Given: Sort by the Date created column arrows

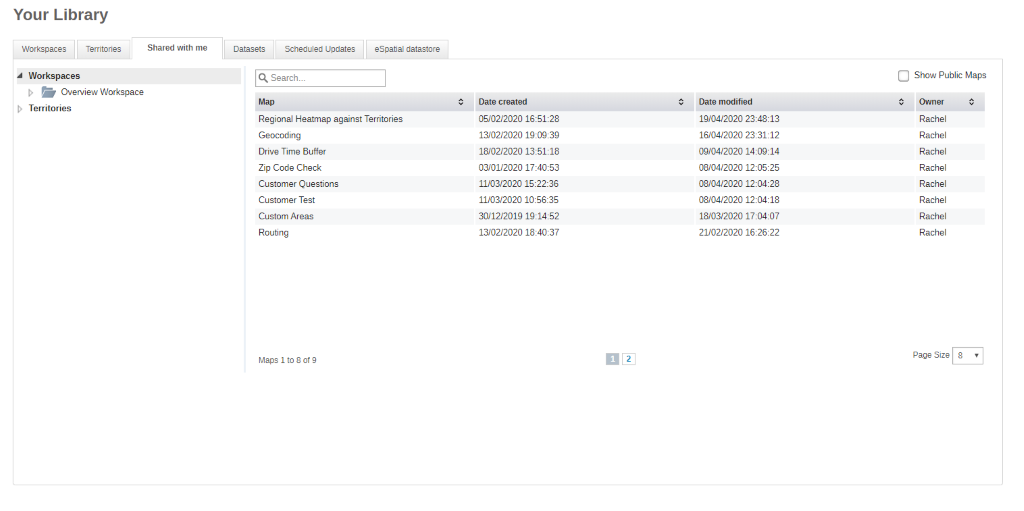Looking at the screenshot, I should click(x=681, y=102).
